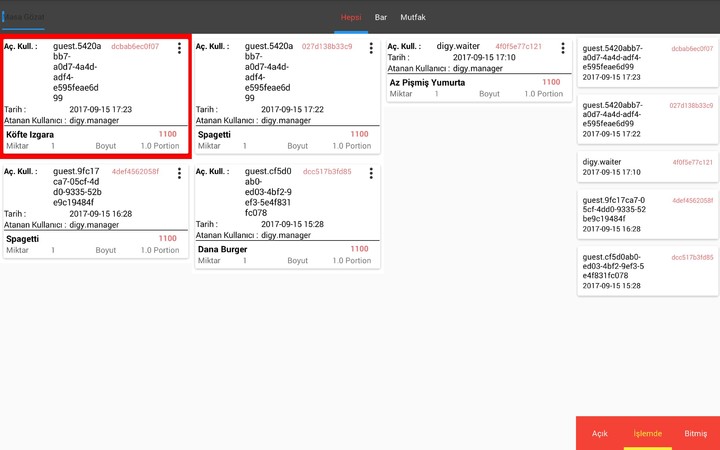Screen dimensions: 720x450
Task: Select sidebar entry dcc517b3fd85
Action: tap(647, 270)
